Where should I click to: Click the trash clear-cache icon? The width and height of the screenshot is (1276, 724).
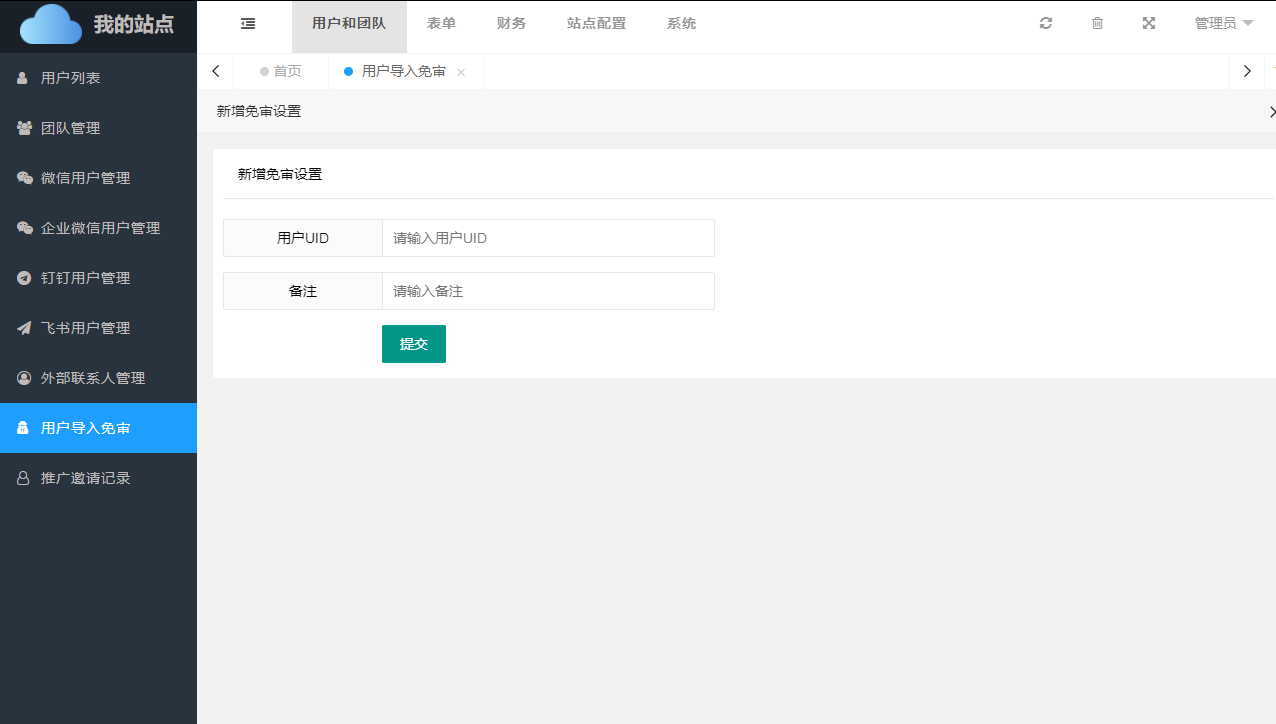click(x=1097, y=24)
